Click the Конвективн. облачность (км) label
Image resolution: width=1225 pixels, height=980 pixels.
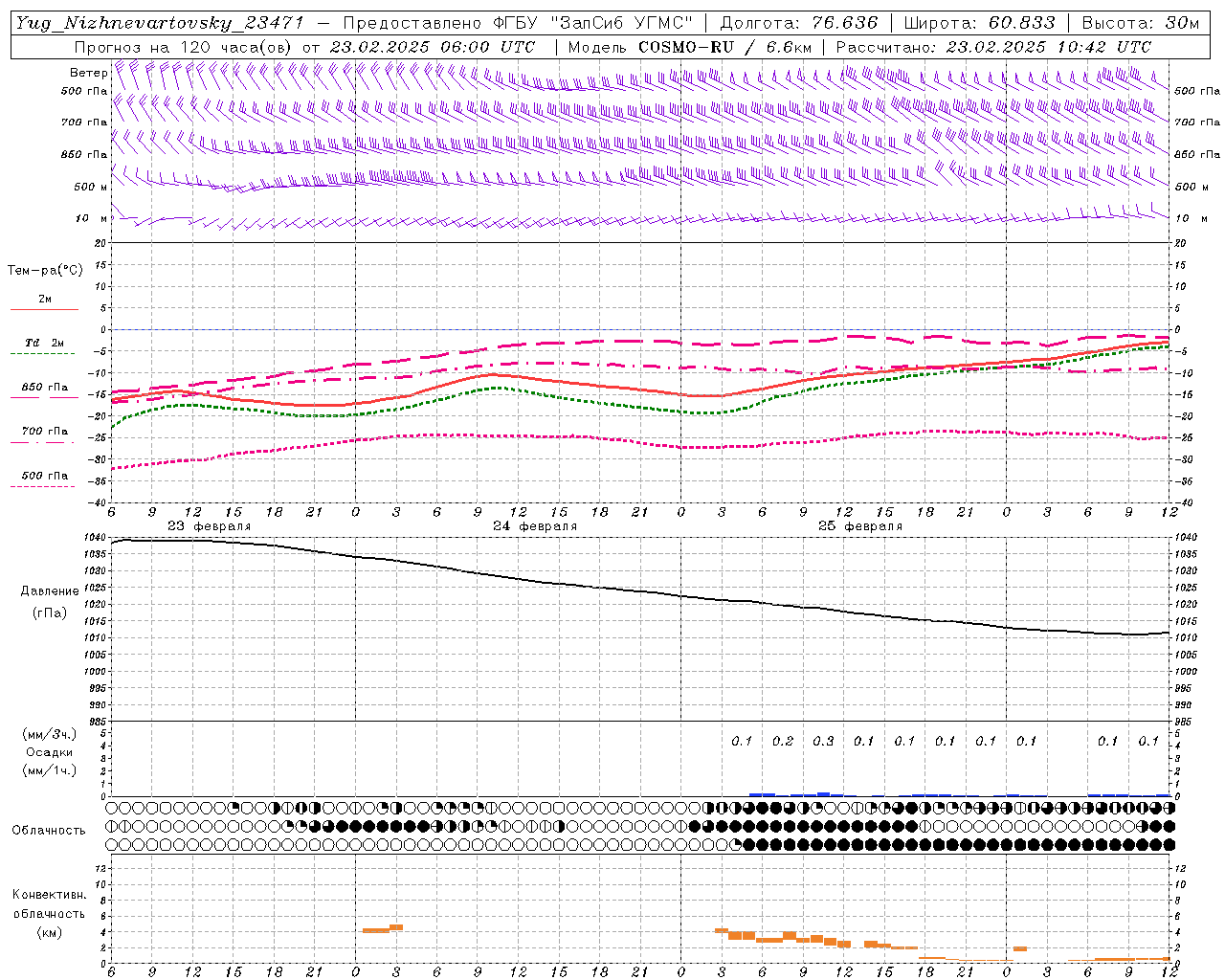(49, 913)
